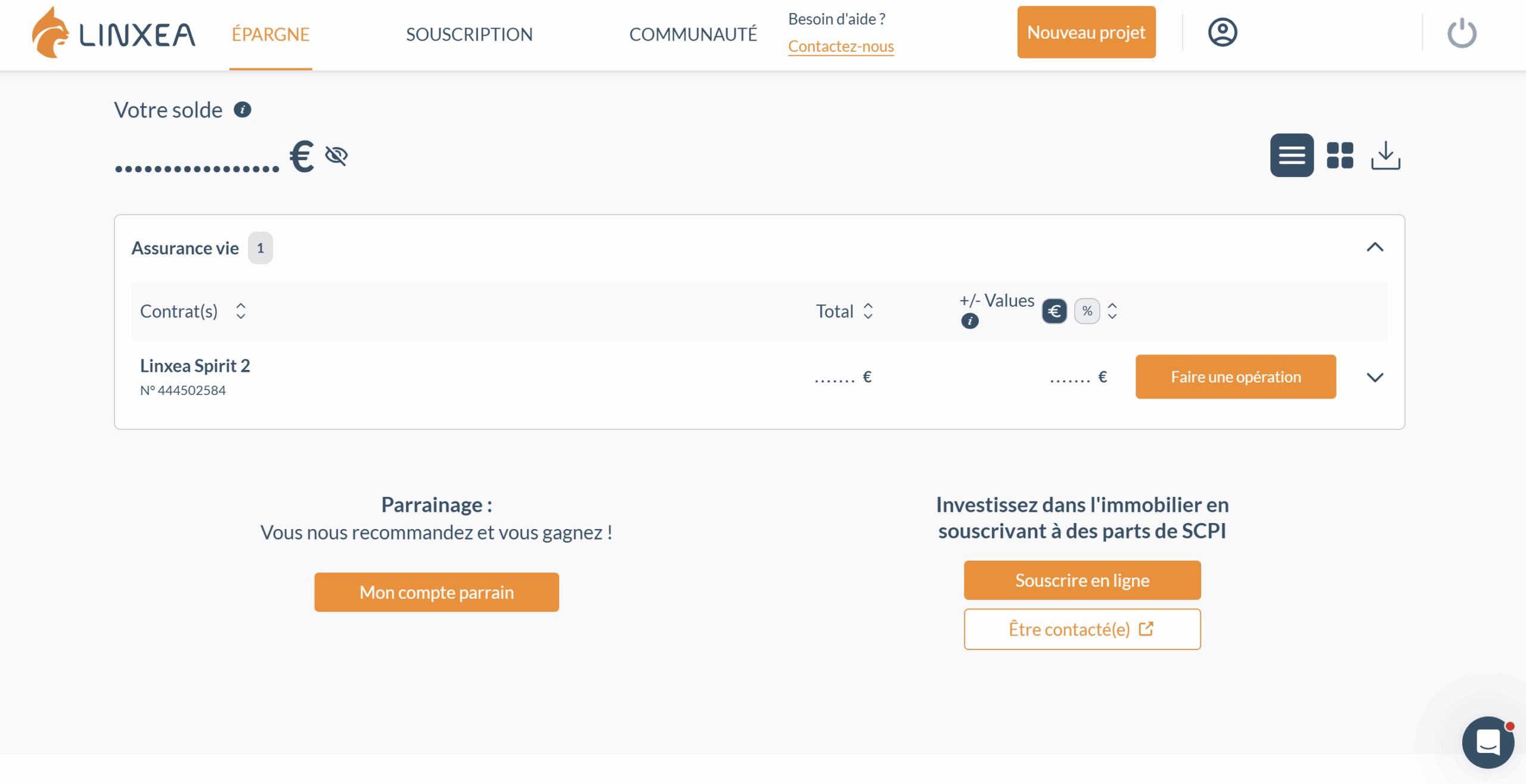Display gains in percent with the % toggle

point(1087,311)
